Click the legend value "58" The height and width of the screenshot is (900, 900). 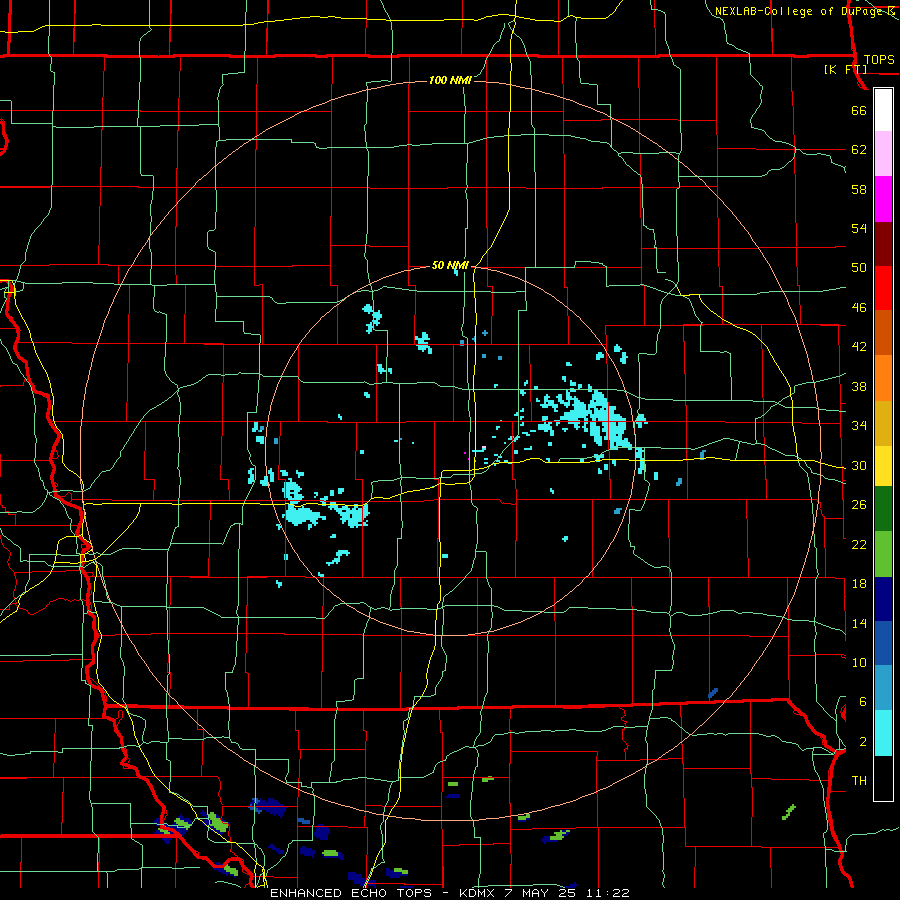pos(859,189)
